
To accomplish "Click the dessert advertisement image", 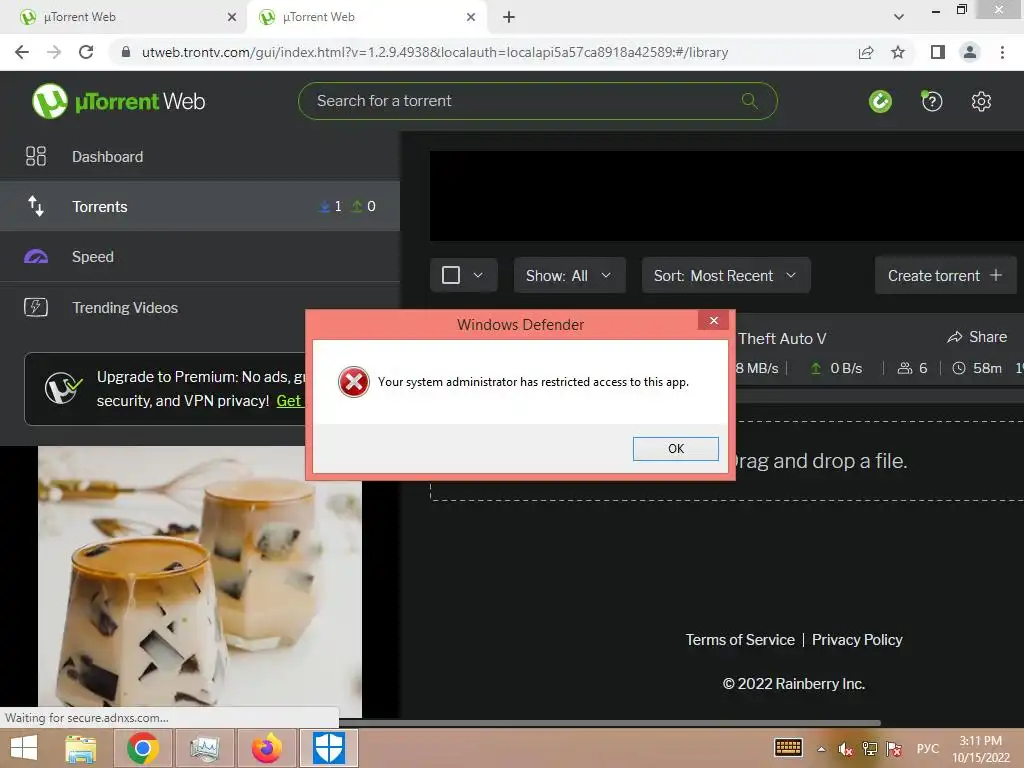I will (200, 581).
